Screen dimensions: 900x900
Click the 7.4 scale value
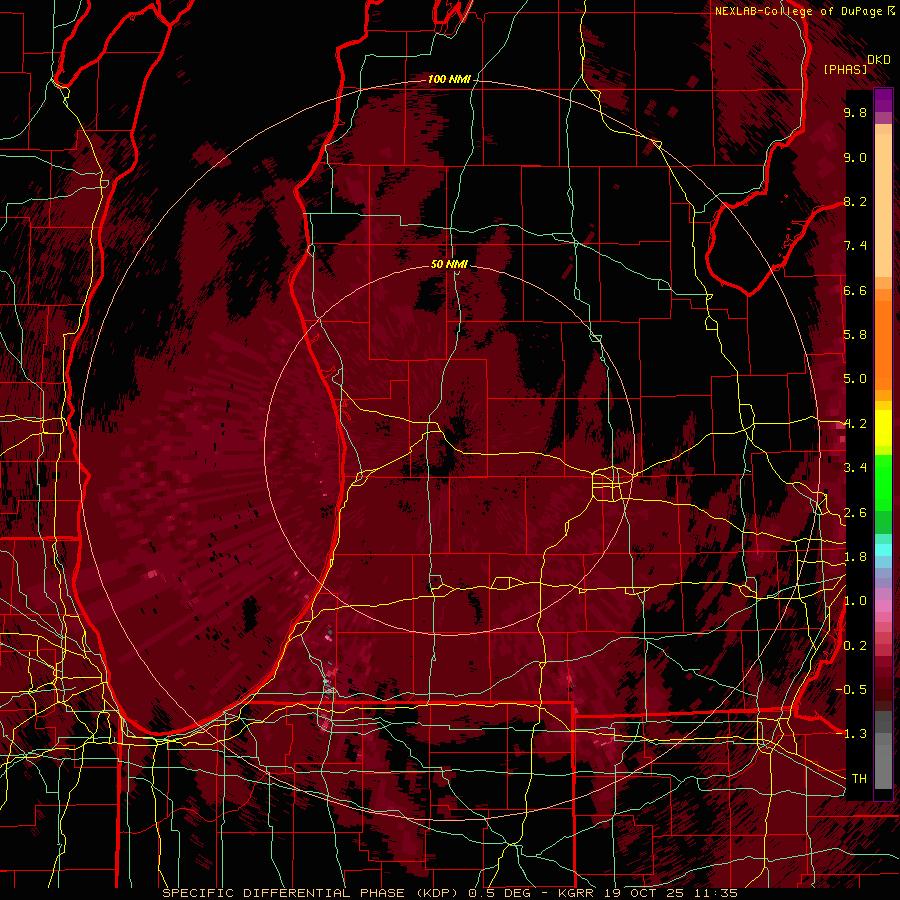pos(855,246)
